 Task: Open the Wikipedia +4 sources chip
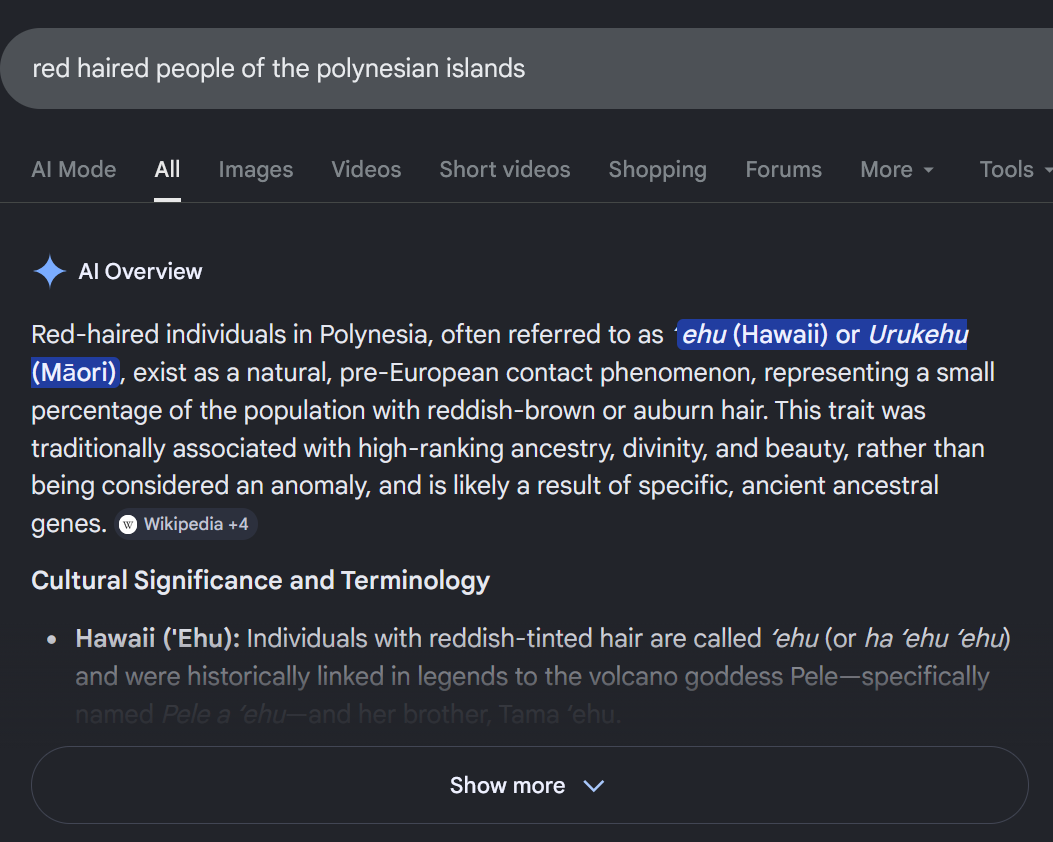point(186,524)
